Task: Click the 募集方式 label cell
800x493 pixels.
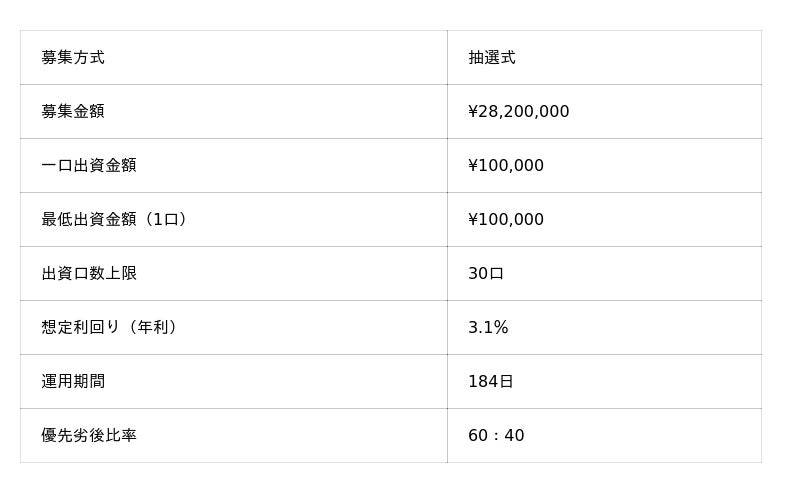Action: 73,58
